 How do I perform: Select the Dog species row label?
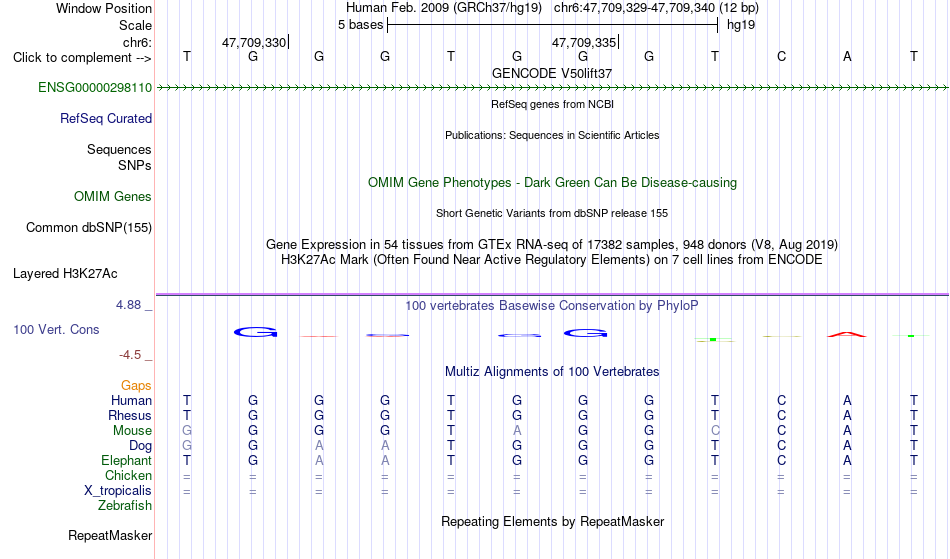point(140,446)
